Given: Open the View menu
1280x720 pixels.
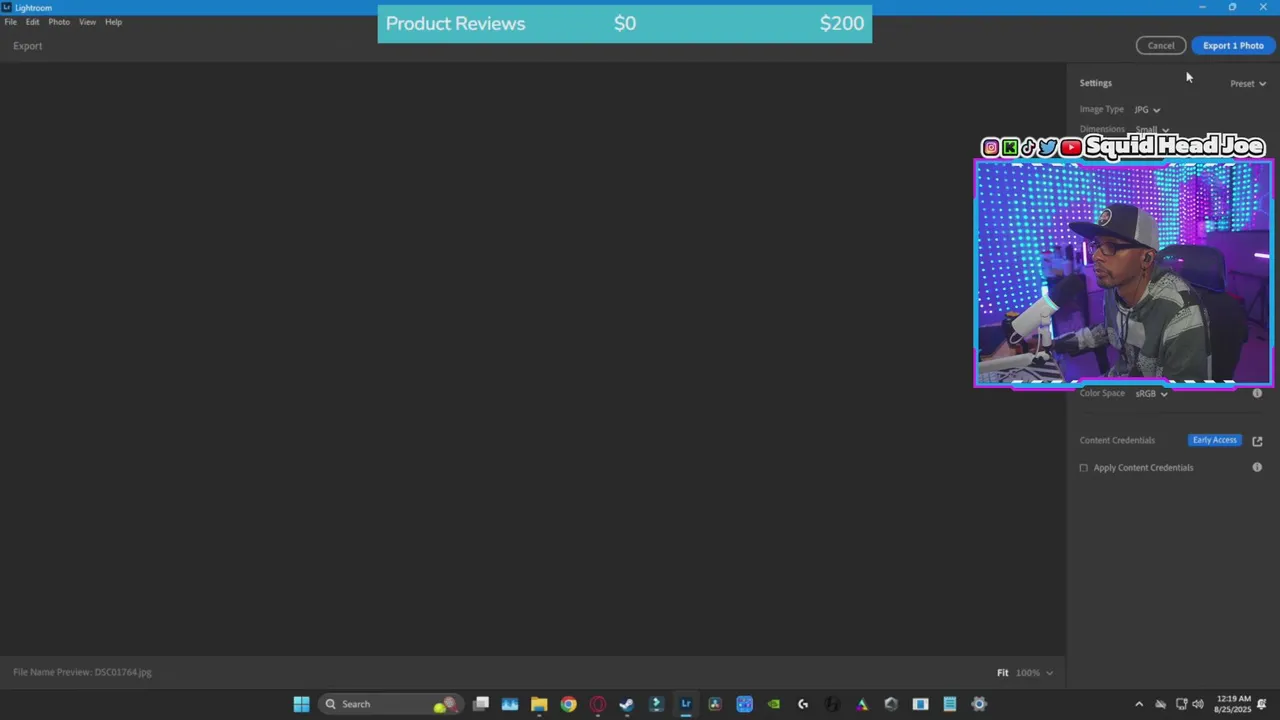Looking at the screenshot, I should (x=87, y=22).
